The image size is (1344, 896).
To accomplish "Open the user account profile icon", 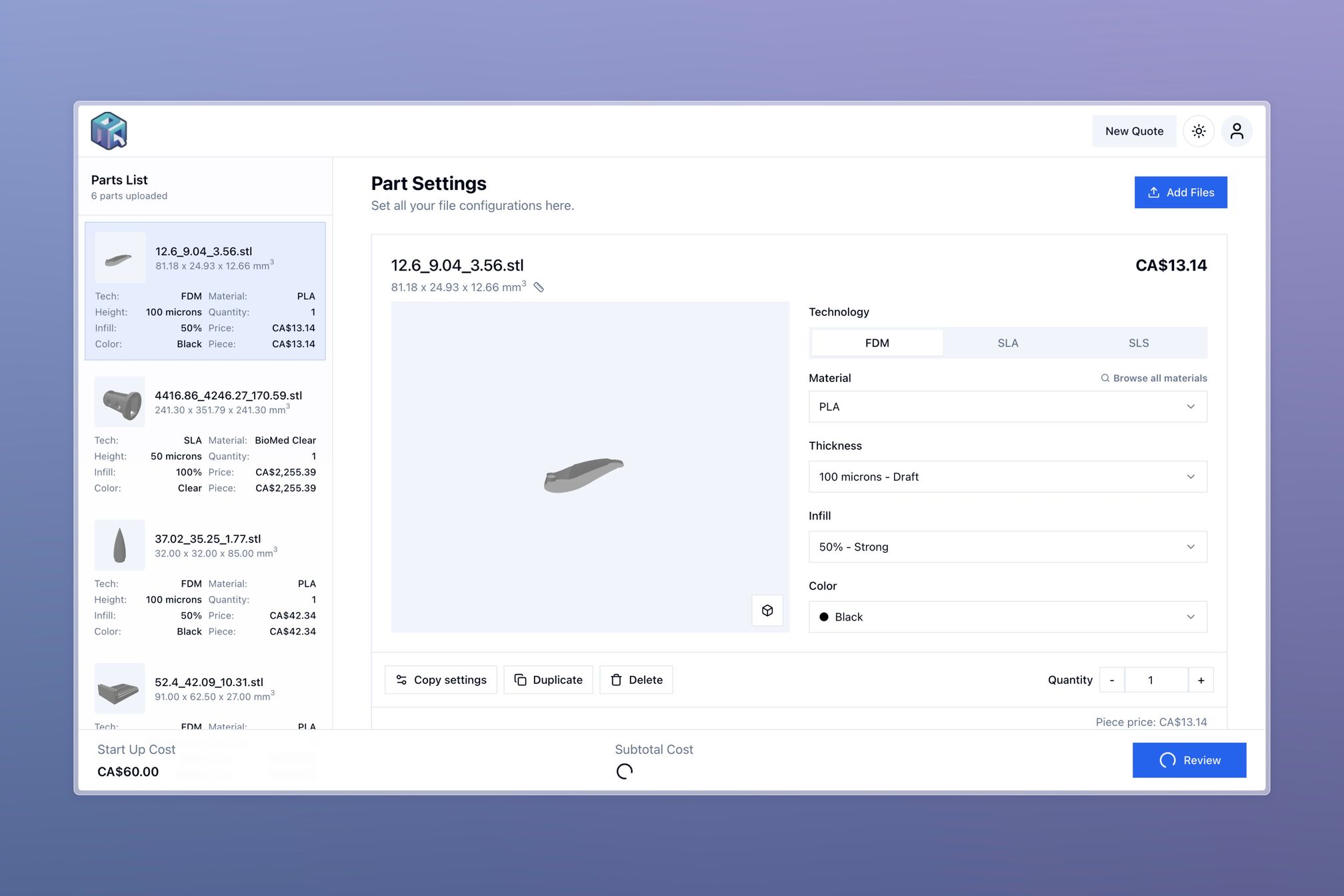I will (x=1236, y=131).
